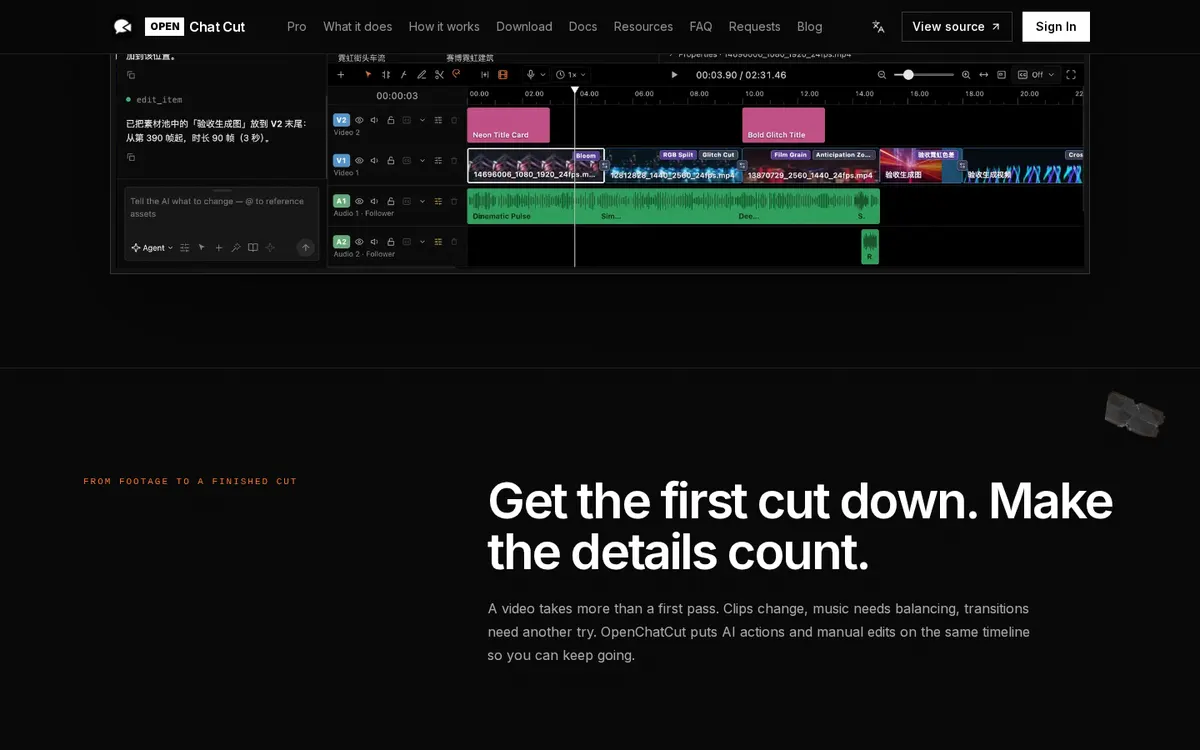Lock the Video 2 track
1200x750 pixels.
391,120
